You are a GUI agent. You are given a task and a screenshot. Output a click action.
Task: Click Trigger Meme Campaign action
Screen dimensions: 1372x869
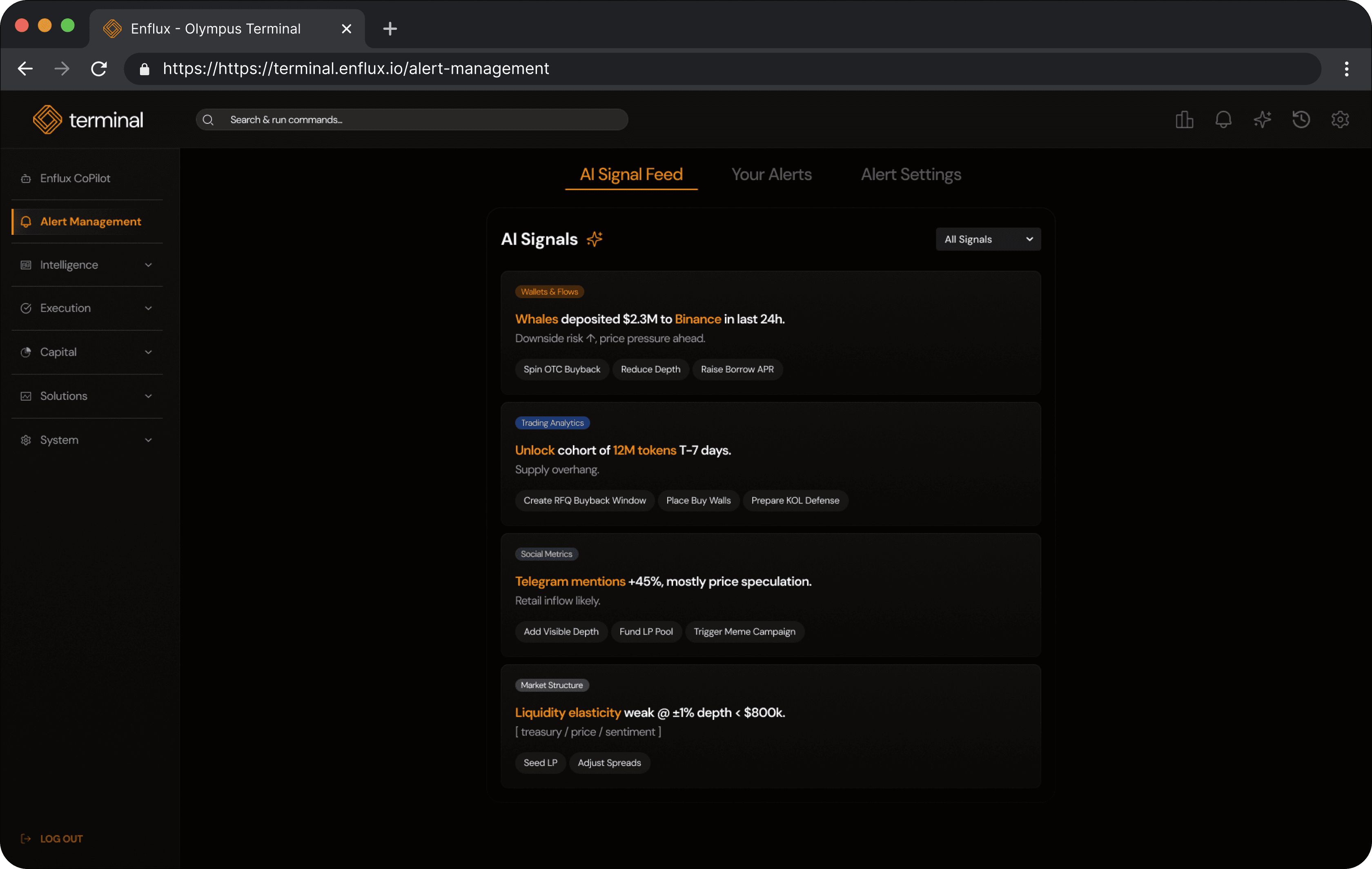744,631
